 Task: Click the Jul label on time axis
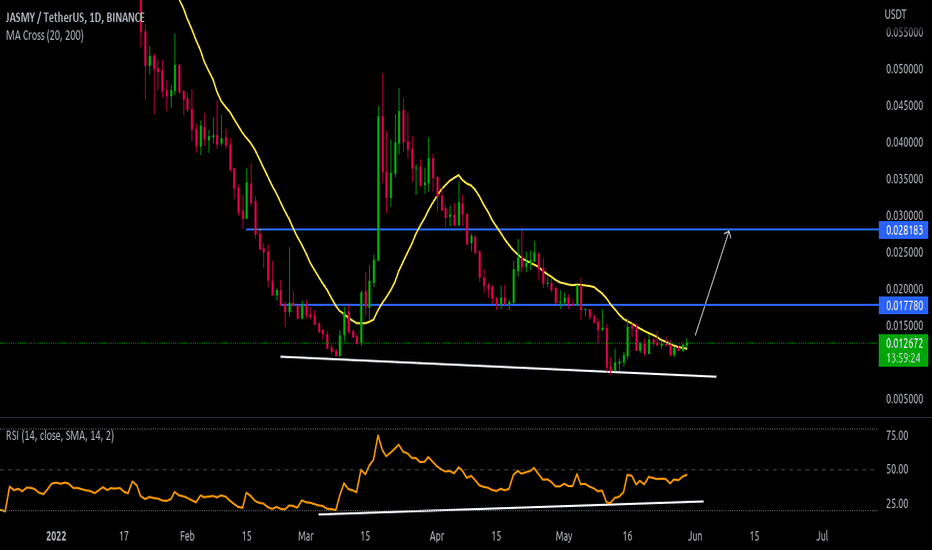822,536
